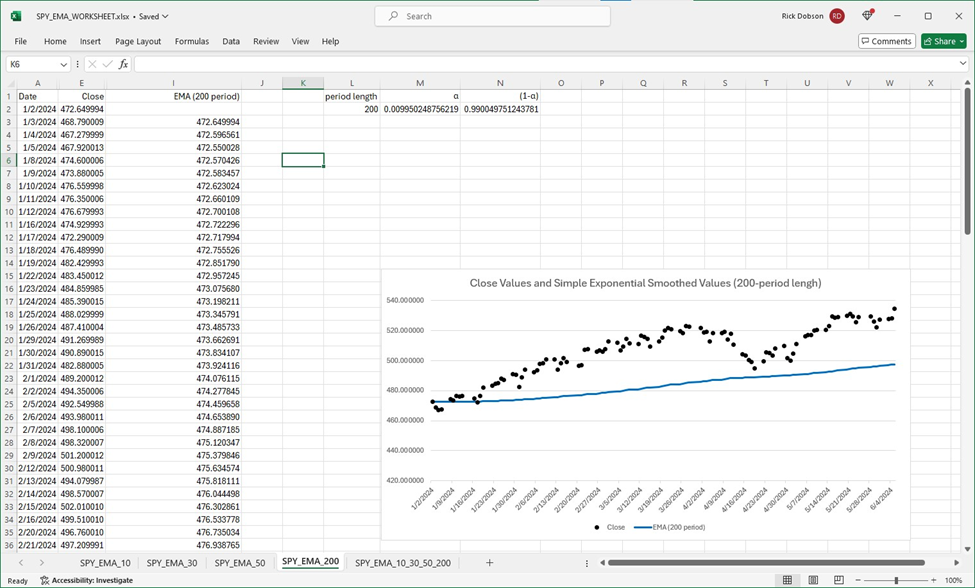Viewport: 975px width, 588px height.
Task: Switch to the Insert ribbon tab
Action: 90,41
